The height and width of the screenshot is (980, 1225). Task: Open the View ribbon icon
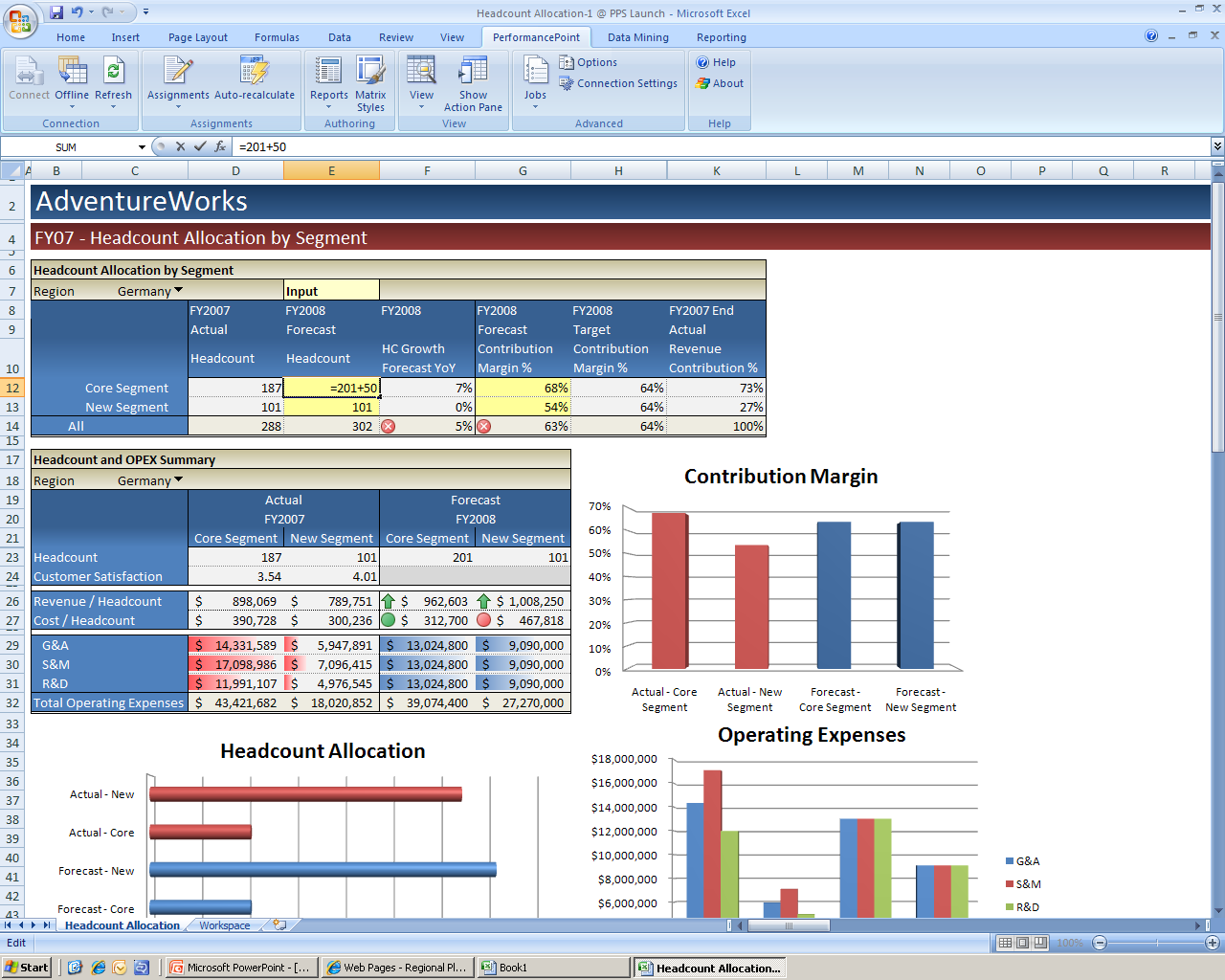pos(421,71)
